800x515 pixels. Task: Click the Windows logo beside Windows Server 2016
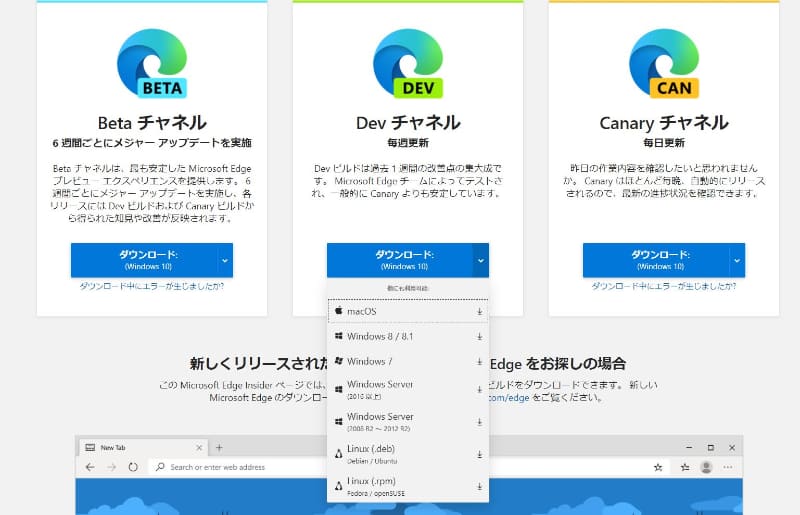tap(339, 389)
